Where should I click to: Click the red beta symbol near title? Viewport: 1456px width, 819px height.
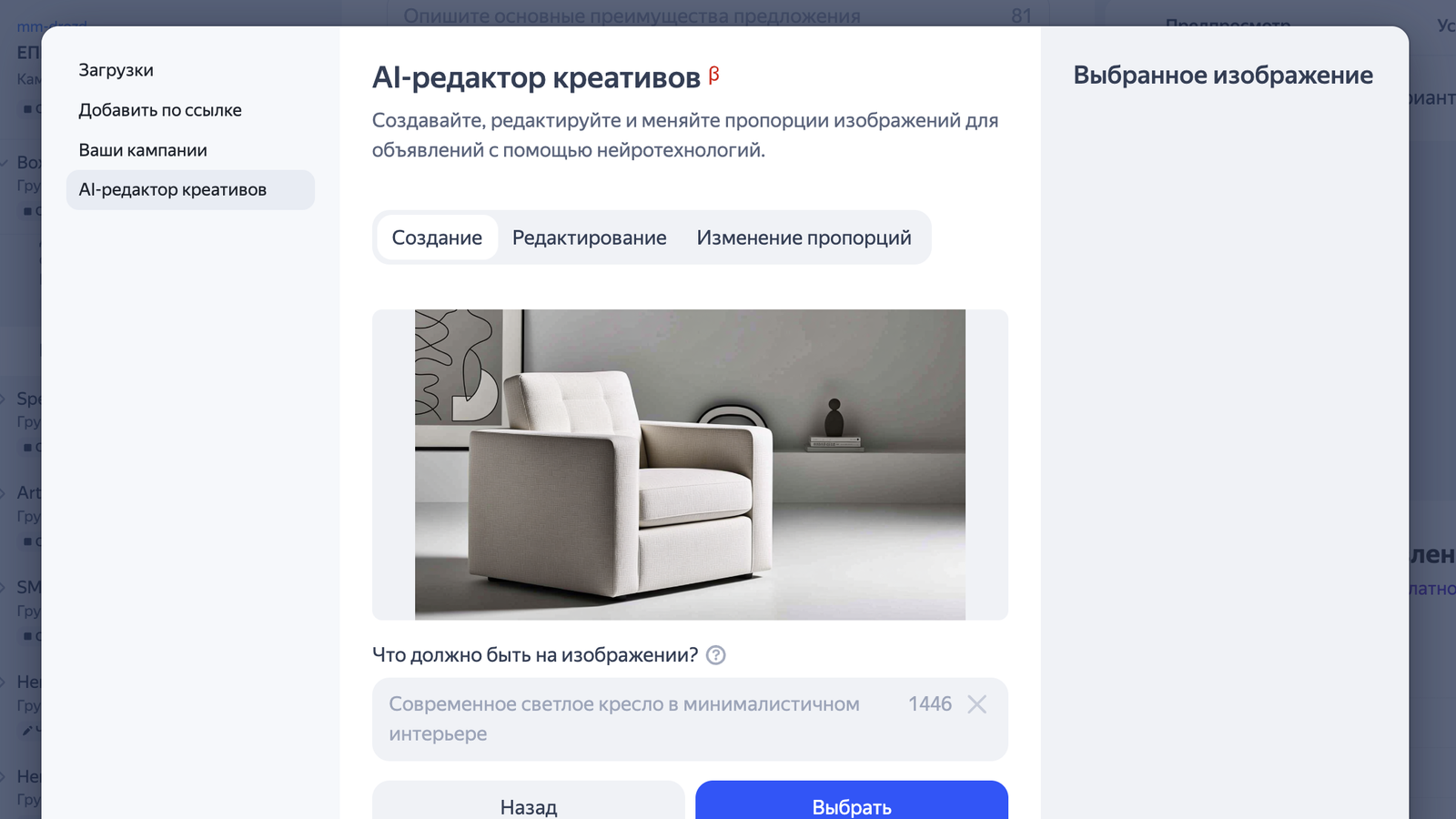714,75
